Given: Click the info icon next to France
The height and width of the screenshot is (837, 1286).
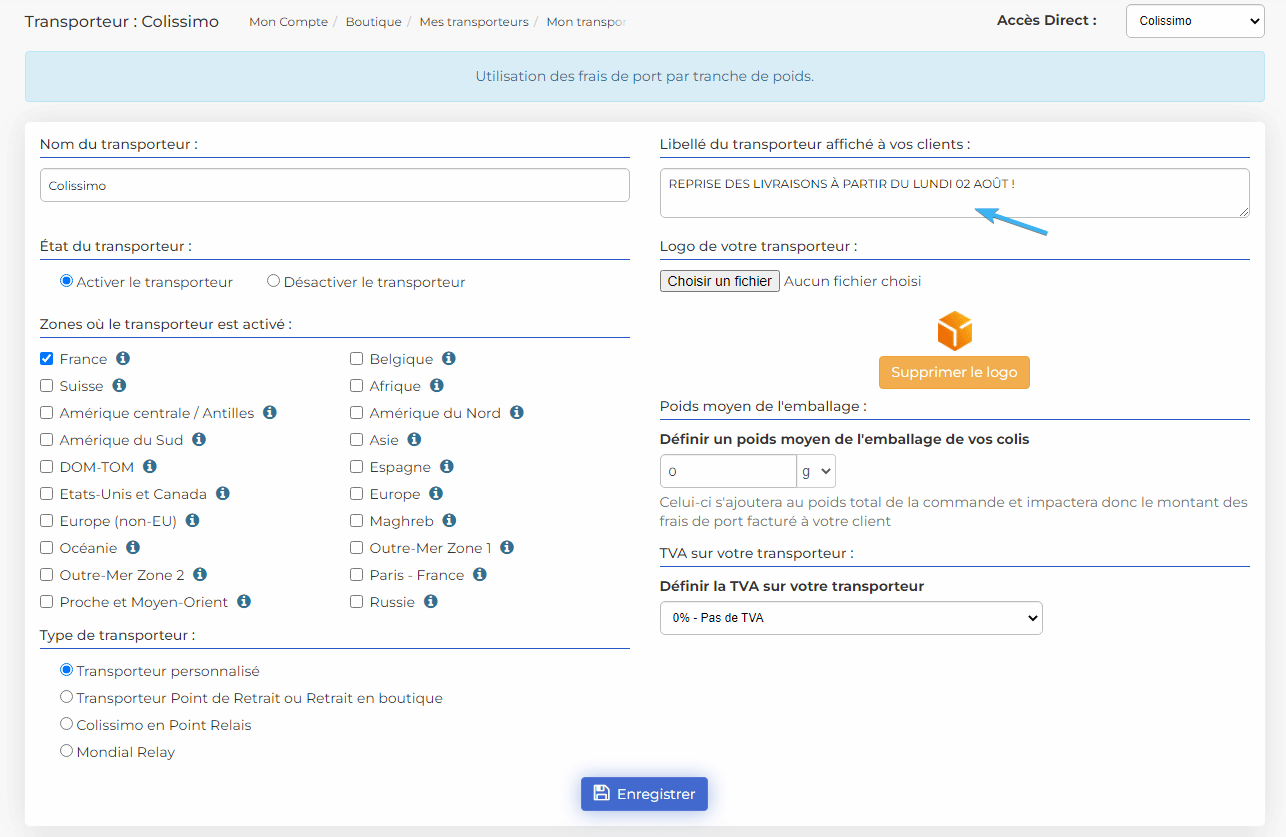Looking at the screenshot, I should coord(123,358).
